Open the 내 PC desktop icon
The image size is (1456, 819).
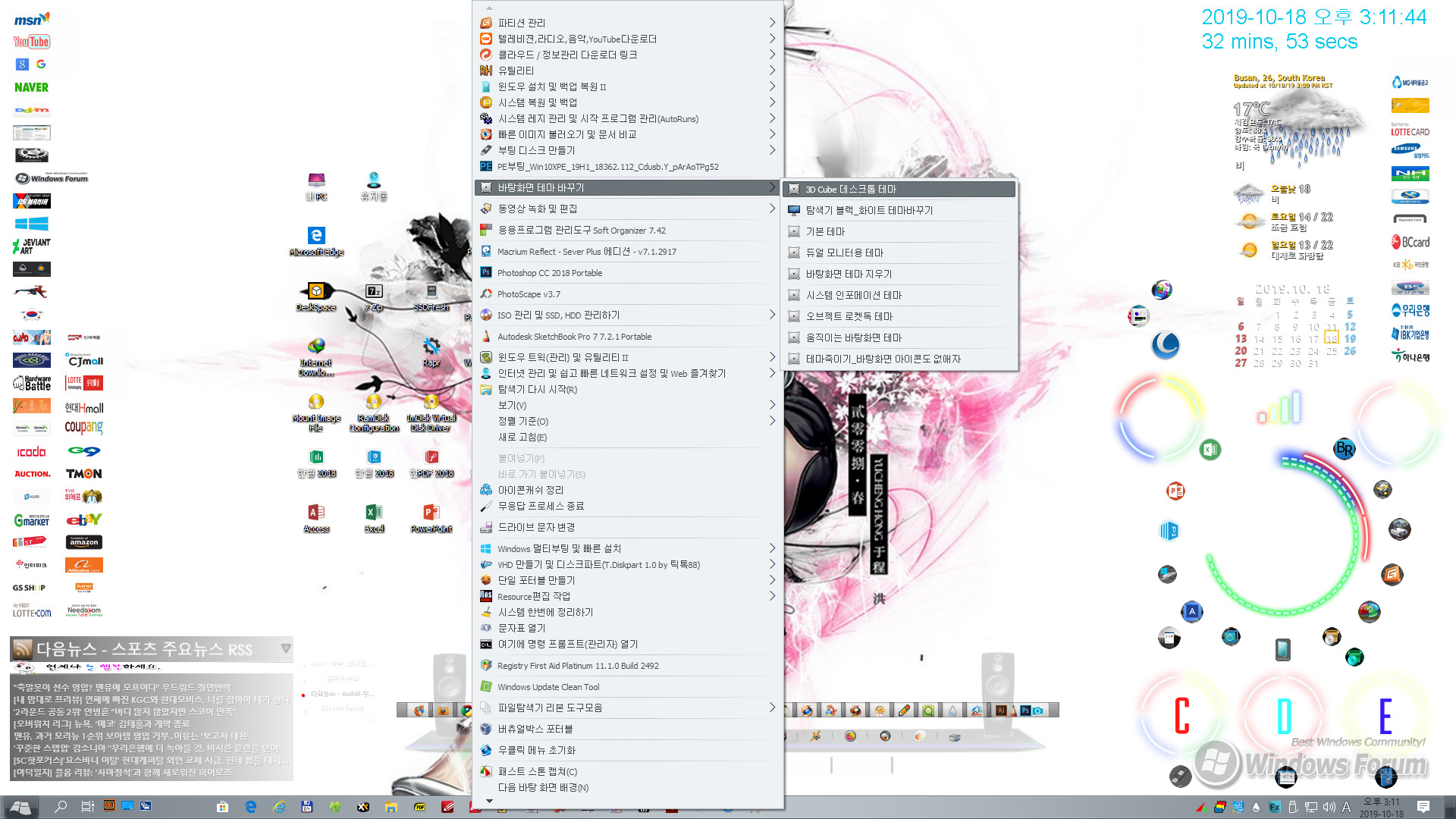click(316, 186)
